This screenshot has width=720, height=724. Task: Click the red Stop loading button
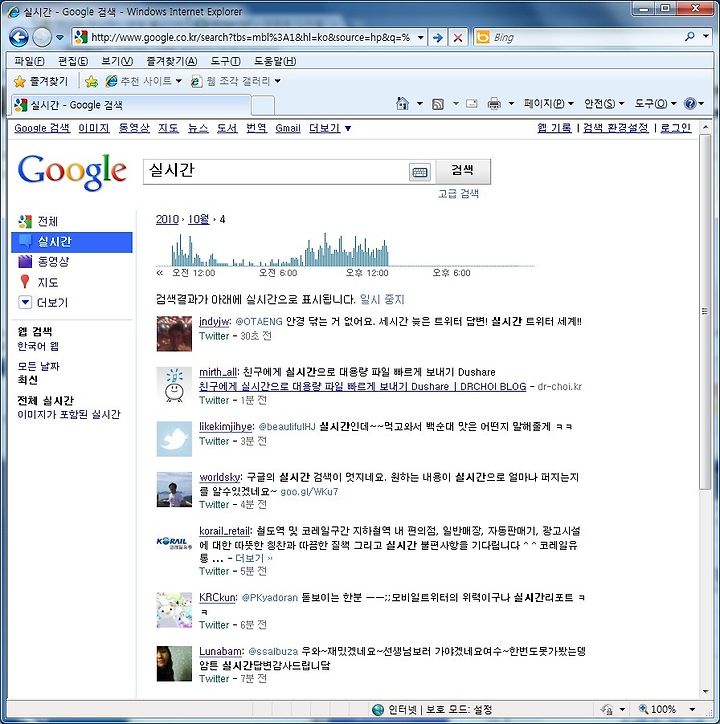[x=458, y=37]
